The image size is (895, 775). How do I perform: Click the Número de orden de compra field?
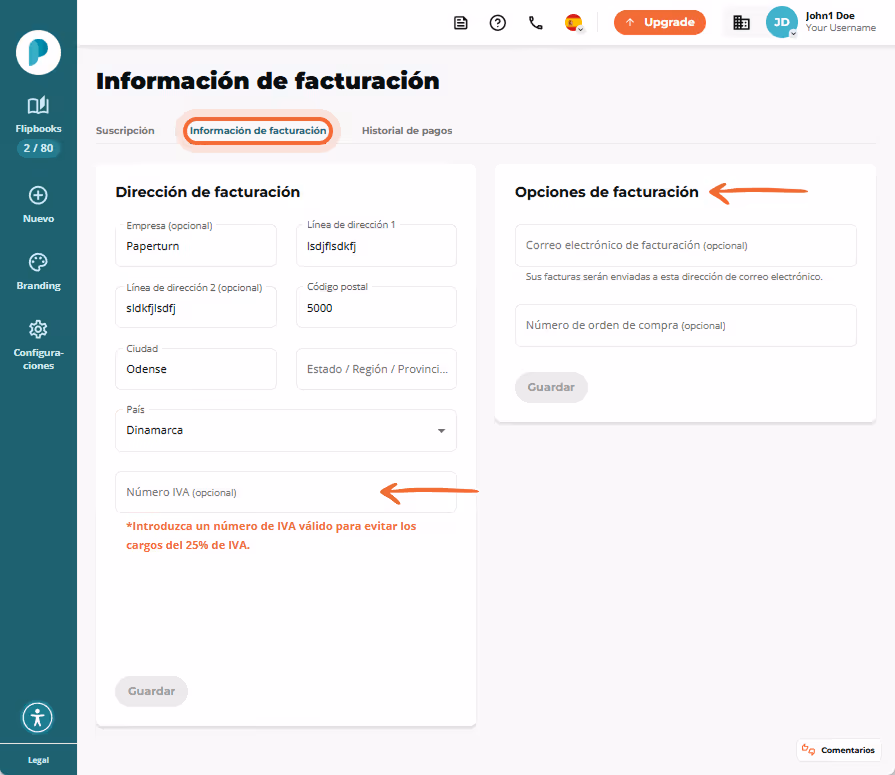click(686, 325)
